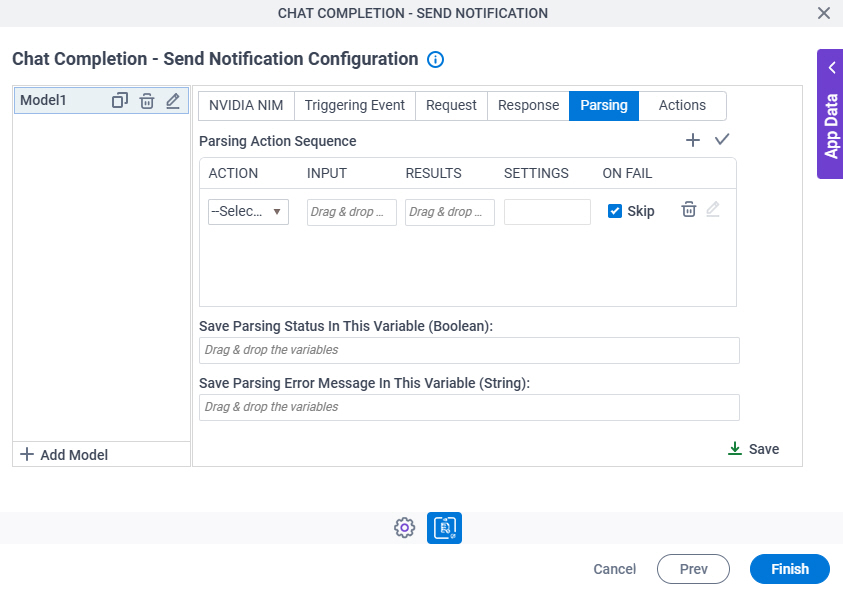The image size is (843, 592).
Task: Expand the App Data side panel
Action: click(831, 114)
